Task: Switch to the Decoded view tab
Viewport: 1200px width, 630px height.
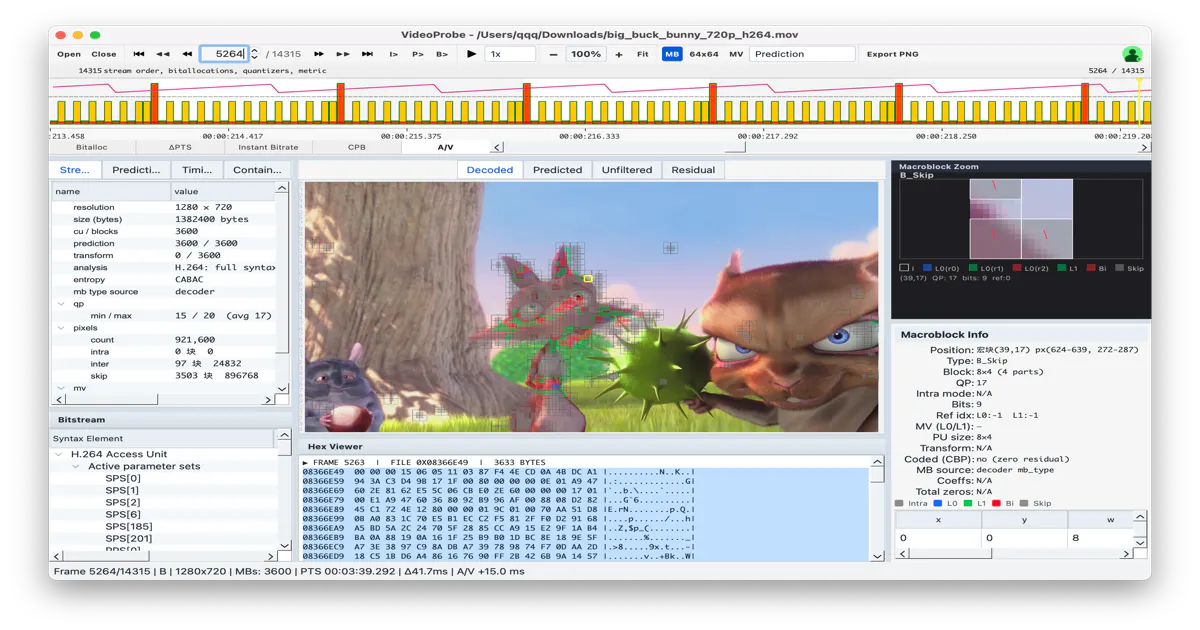Action: pyautogui.click(x=490, y=170)
